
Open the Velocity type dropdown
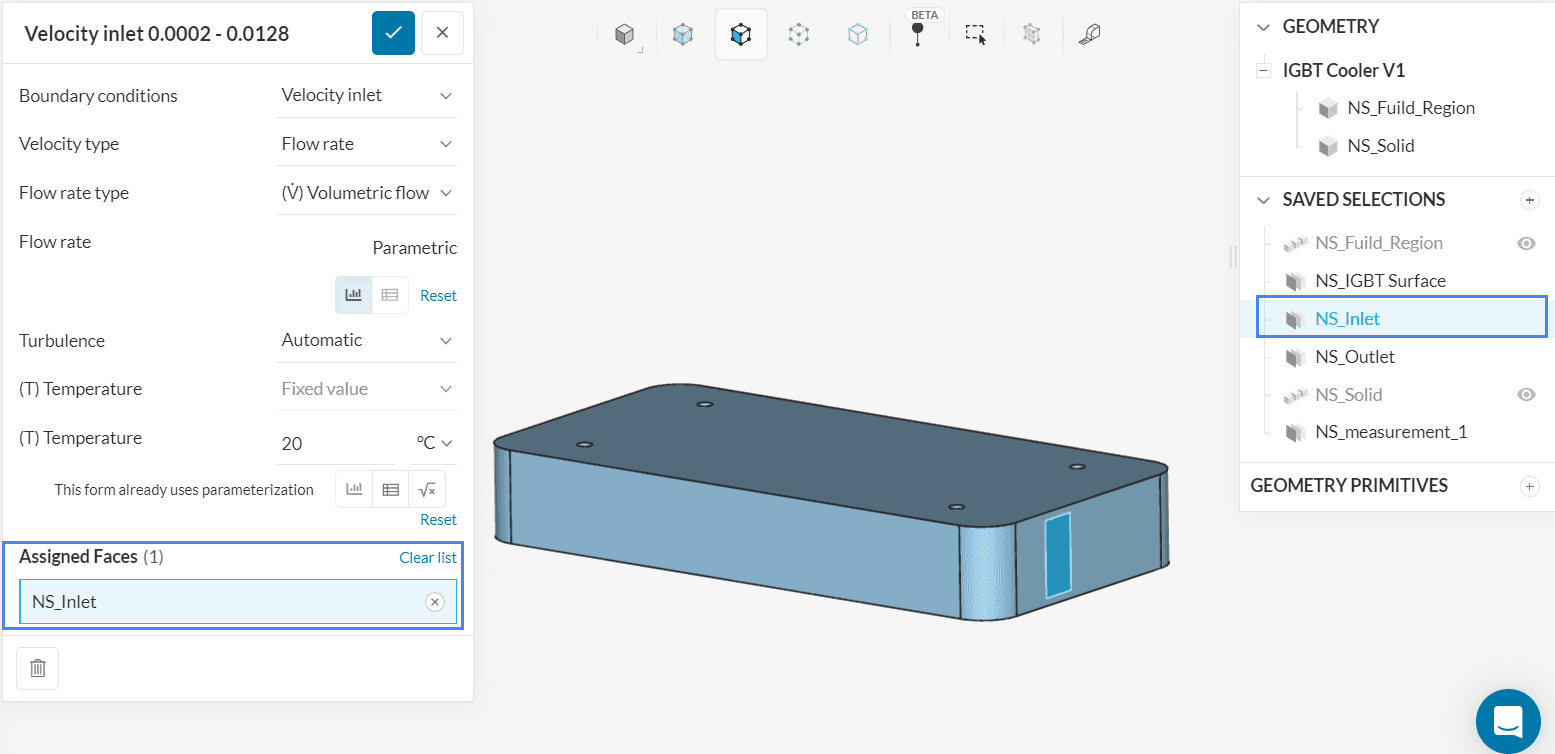[x=367, y=144]
